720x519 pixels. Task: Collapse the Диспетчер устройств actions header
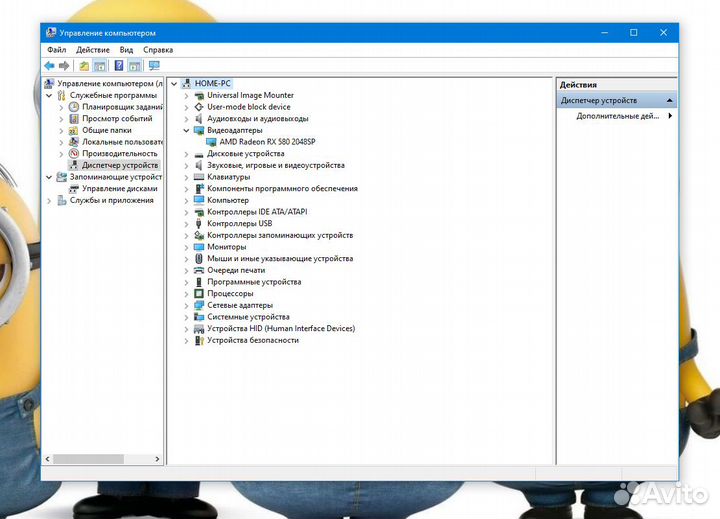[669, 101]
